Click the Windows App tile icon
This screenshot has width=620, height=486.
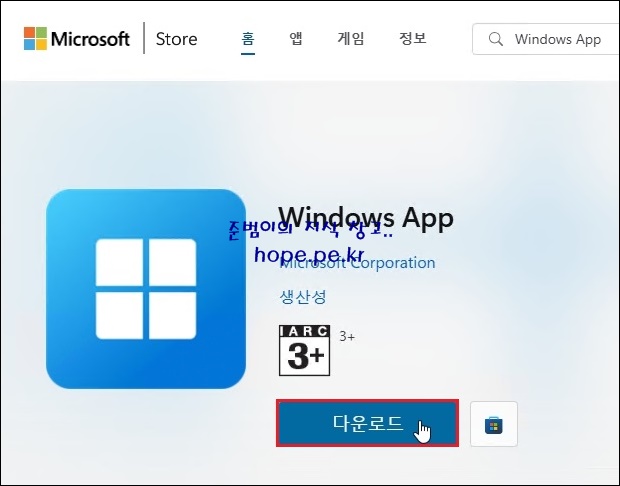(x=146, y=289)
